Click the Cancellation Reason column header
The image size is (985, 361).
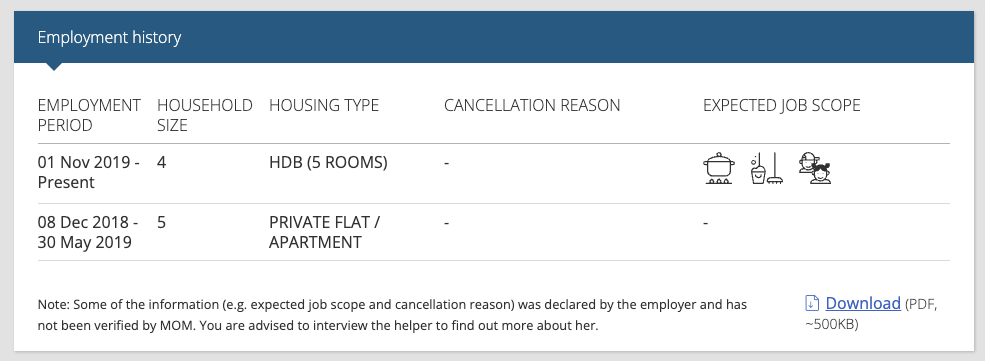tap(532, 105)
